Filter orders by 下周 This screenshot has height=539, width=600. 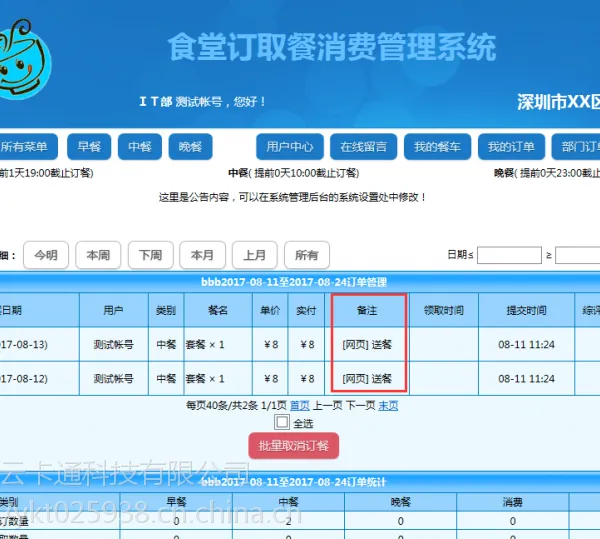click(151, 255)
